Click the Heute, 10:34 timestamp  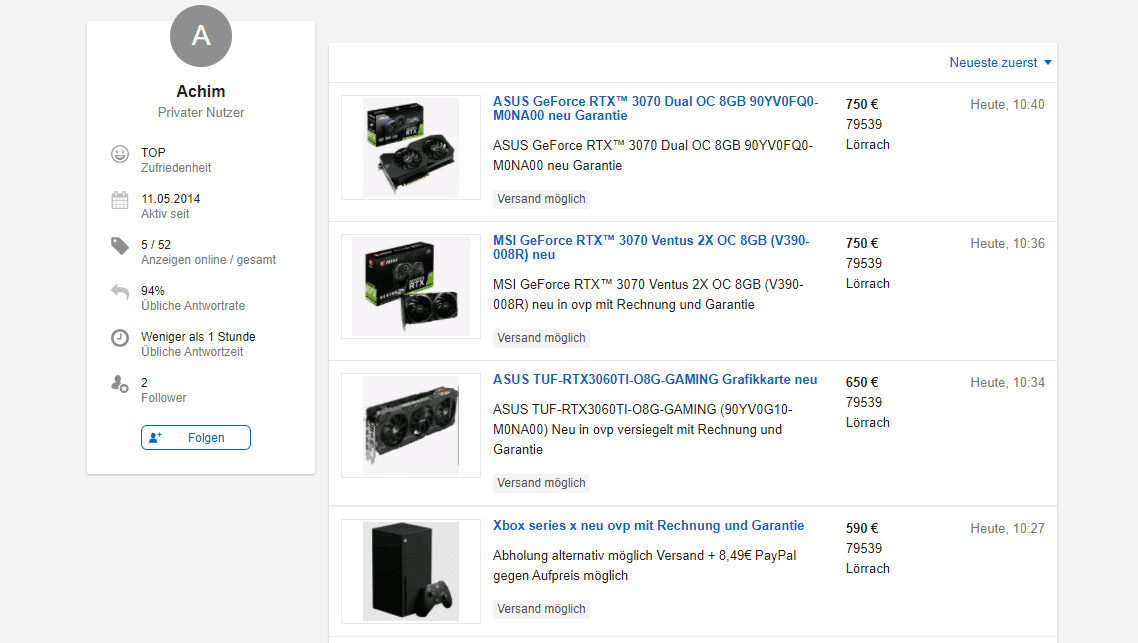(1007, 382)
